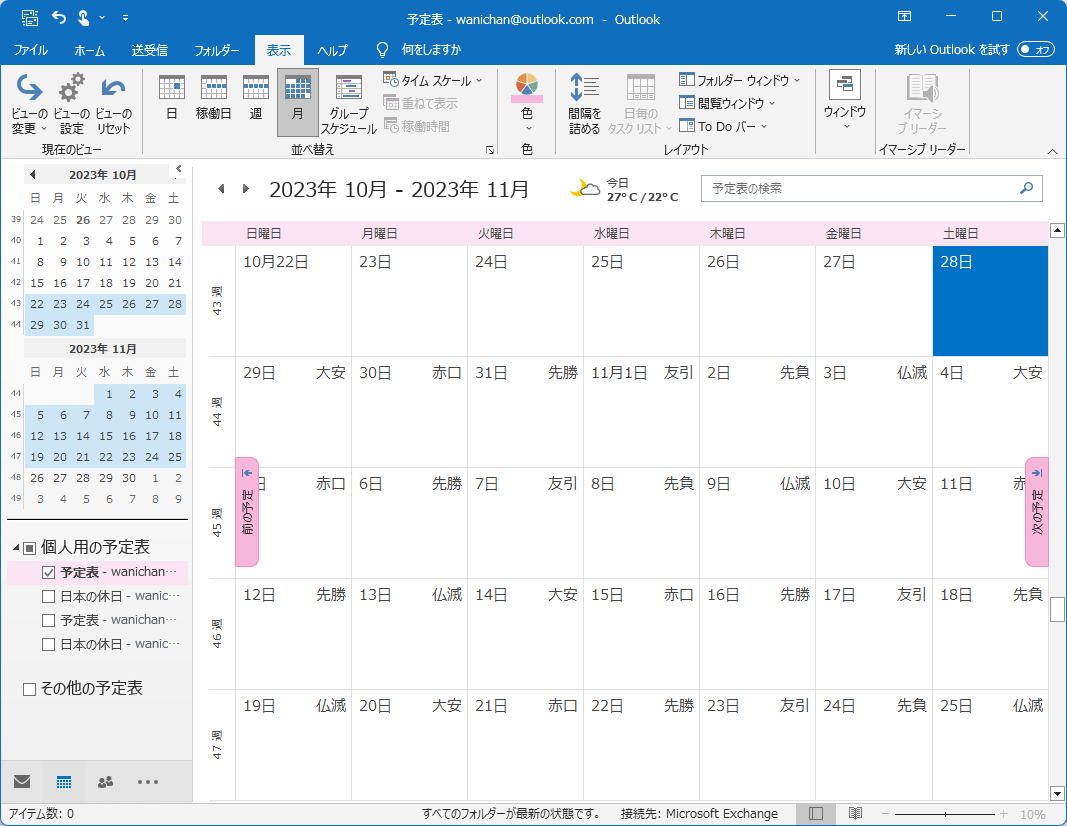The height and width of the screenshot is (826, 1067).
Task: Open the ファイル tab
Action: (31, 50)
